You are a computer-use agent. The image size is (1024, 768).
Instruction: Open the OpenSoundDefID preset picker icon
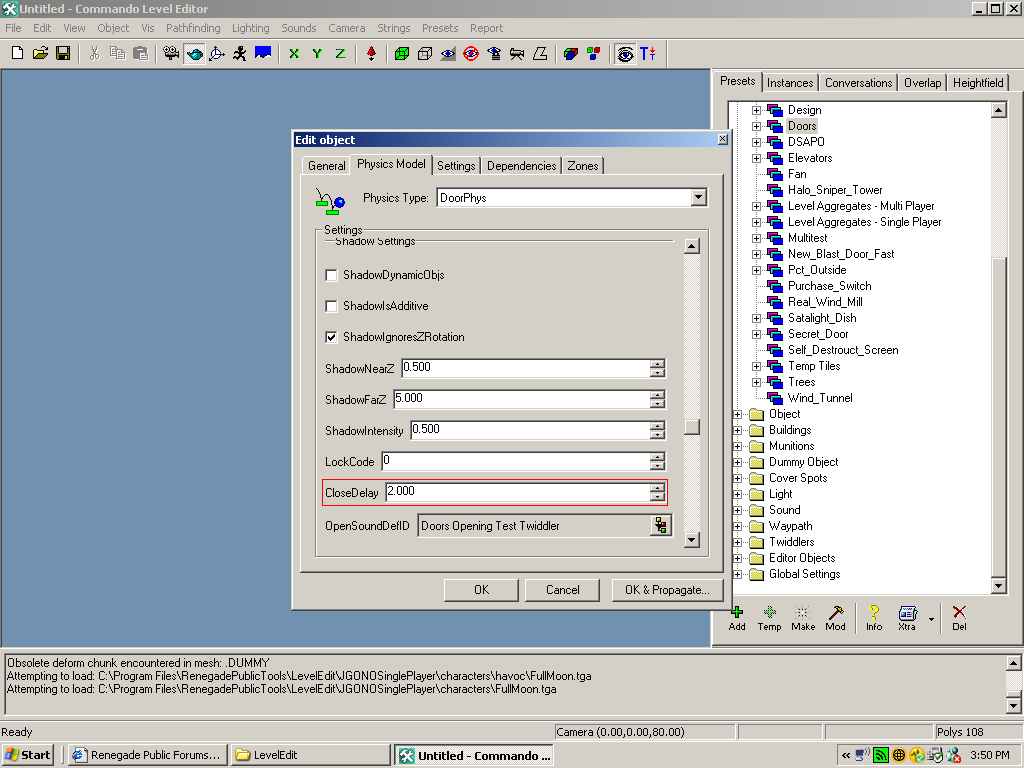tap(660, 525)
